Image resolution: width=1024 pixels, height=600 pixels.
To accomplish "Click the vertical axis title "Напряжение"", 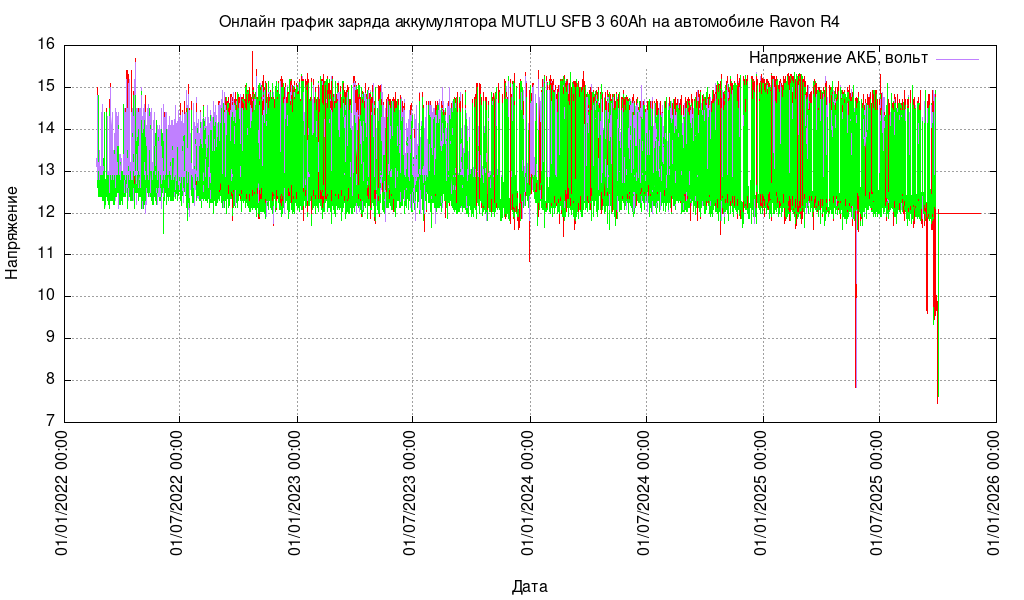I will click(x=12, y=232).
